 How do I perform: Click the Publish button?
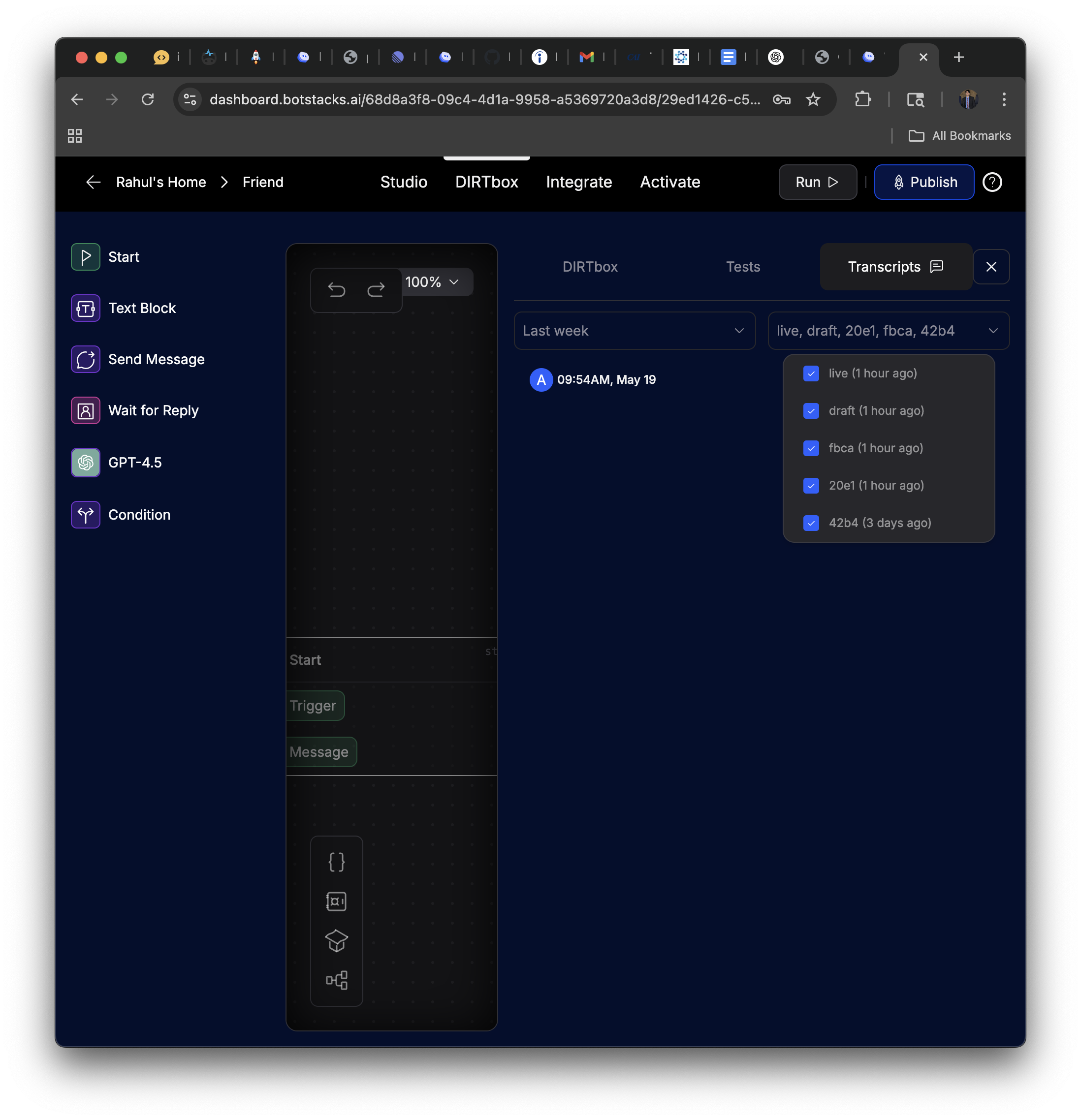click(924, 182)
